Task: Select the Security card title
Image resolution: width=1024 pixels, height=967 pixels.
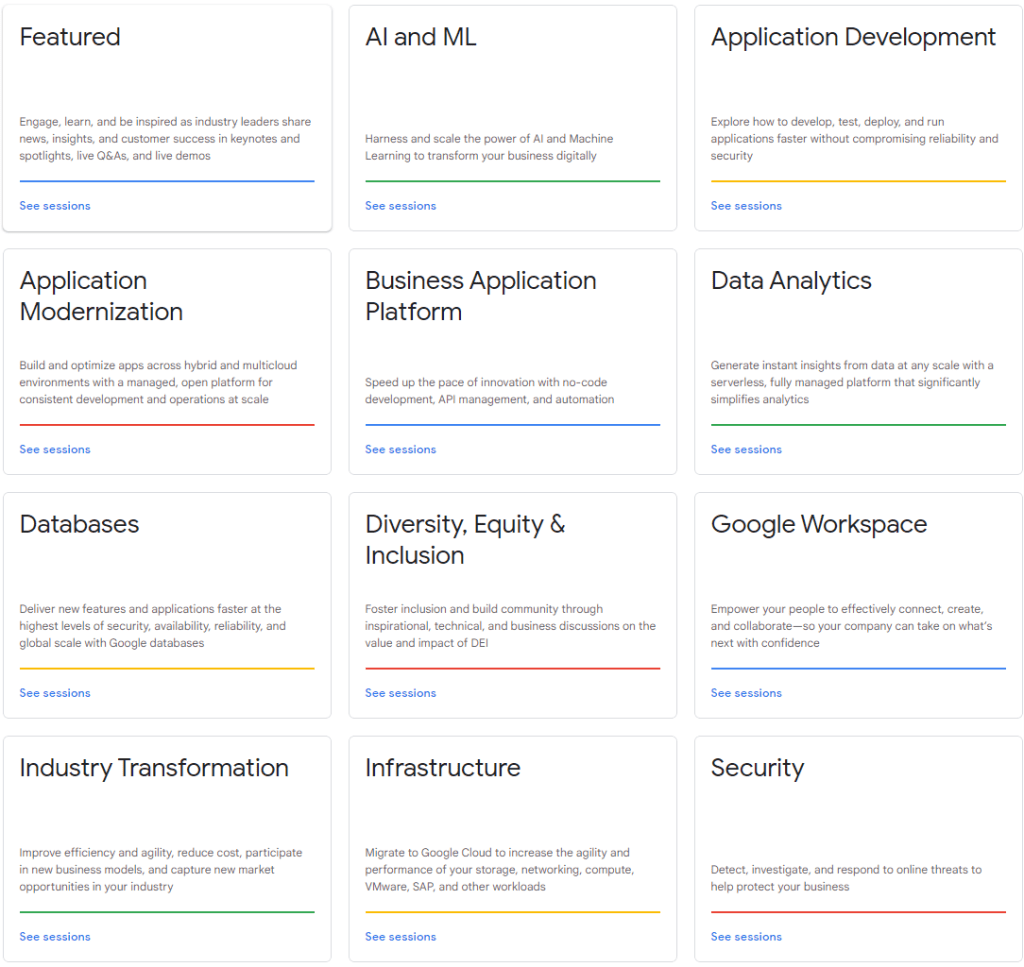Action: pyautogui.click(x=757, y=768)
